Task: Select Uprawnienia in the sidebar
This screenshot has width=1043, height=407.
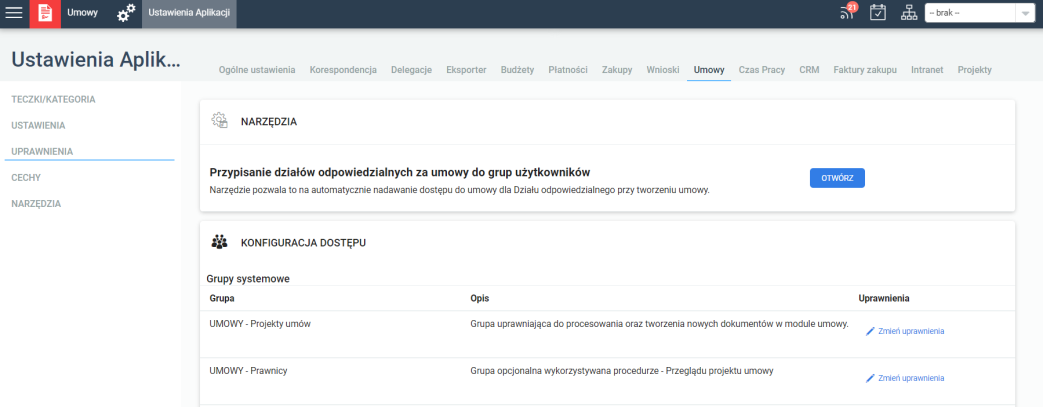Action: [x=42, y=152]
